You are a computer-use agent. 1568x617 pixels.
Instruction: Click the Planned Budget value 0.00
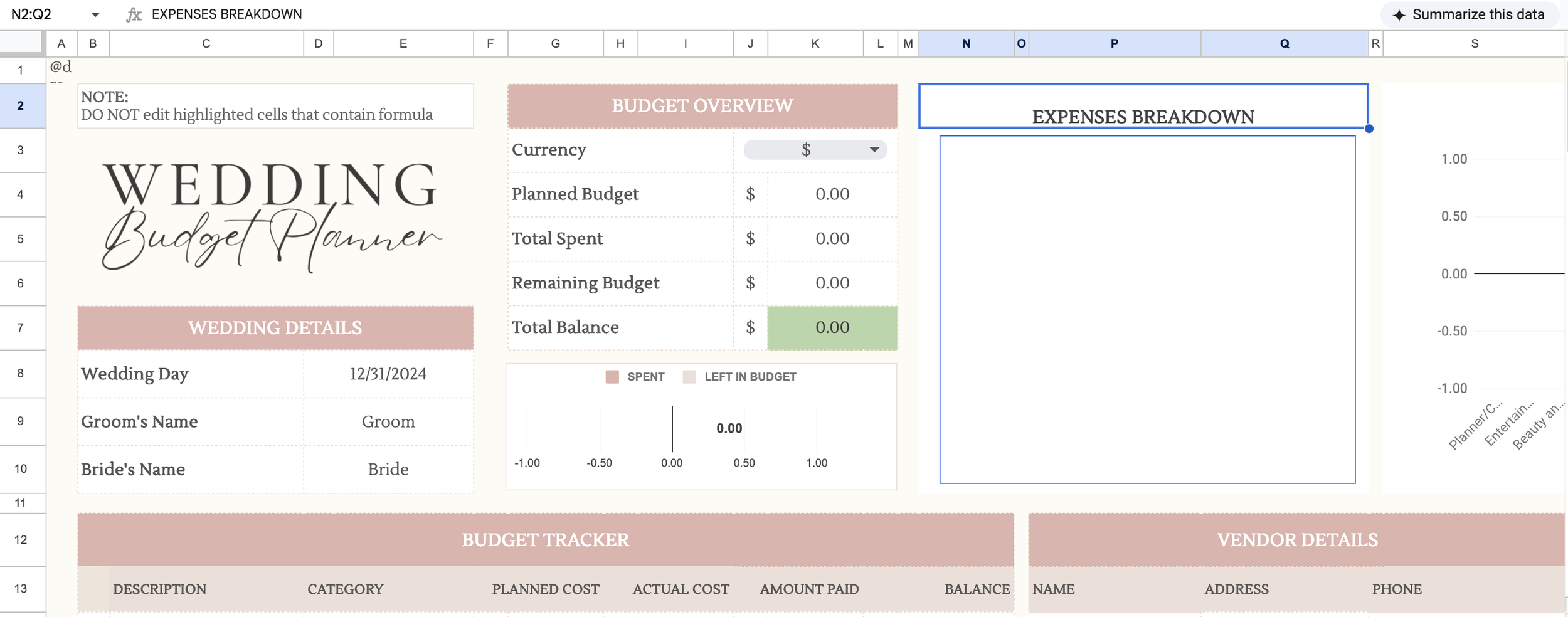click(x=832, y=194)
